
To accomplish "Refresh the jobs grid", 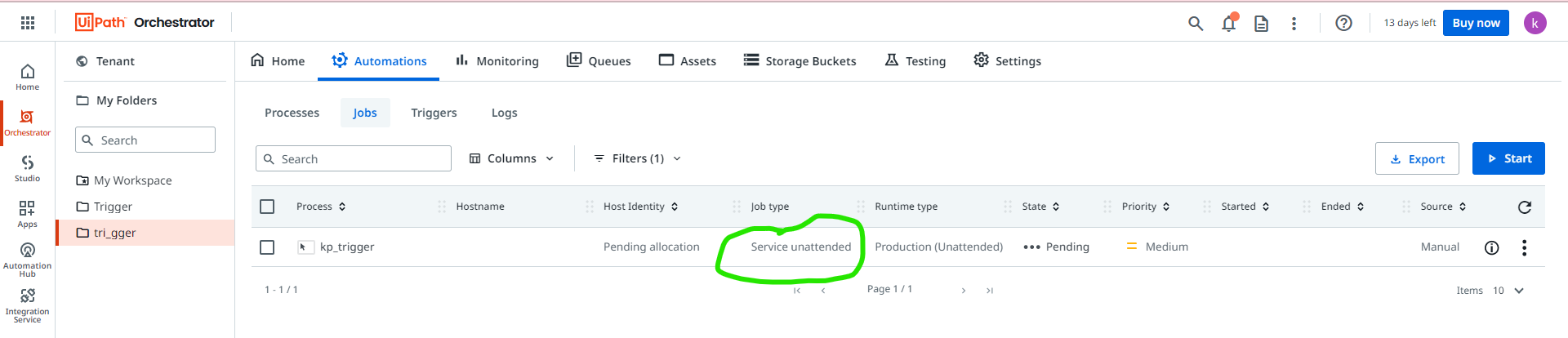I will click(x=1524, y=207).
